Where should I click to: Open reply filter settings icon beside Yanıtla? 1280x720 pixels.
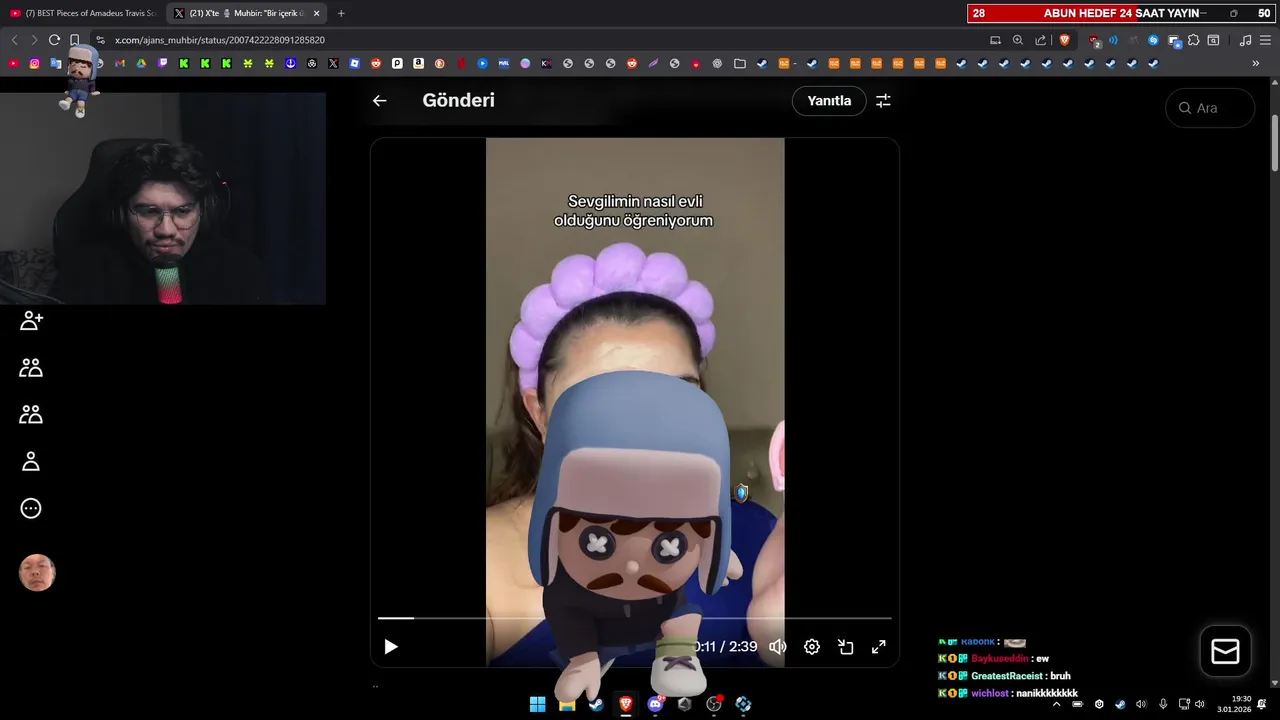(883, 100)
